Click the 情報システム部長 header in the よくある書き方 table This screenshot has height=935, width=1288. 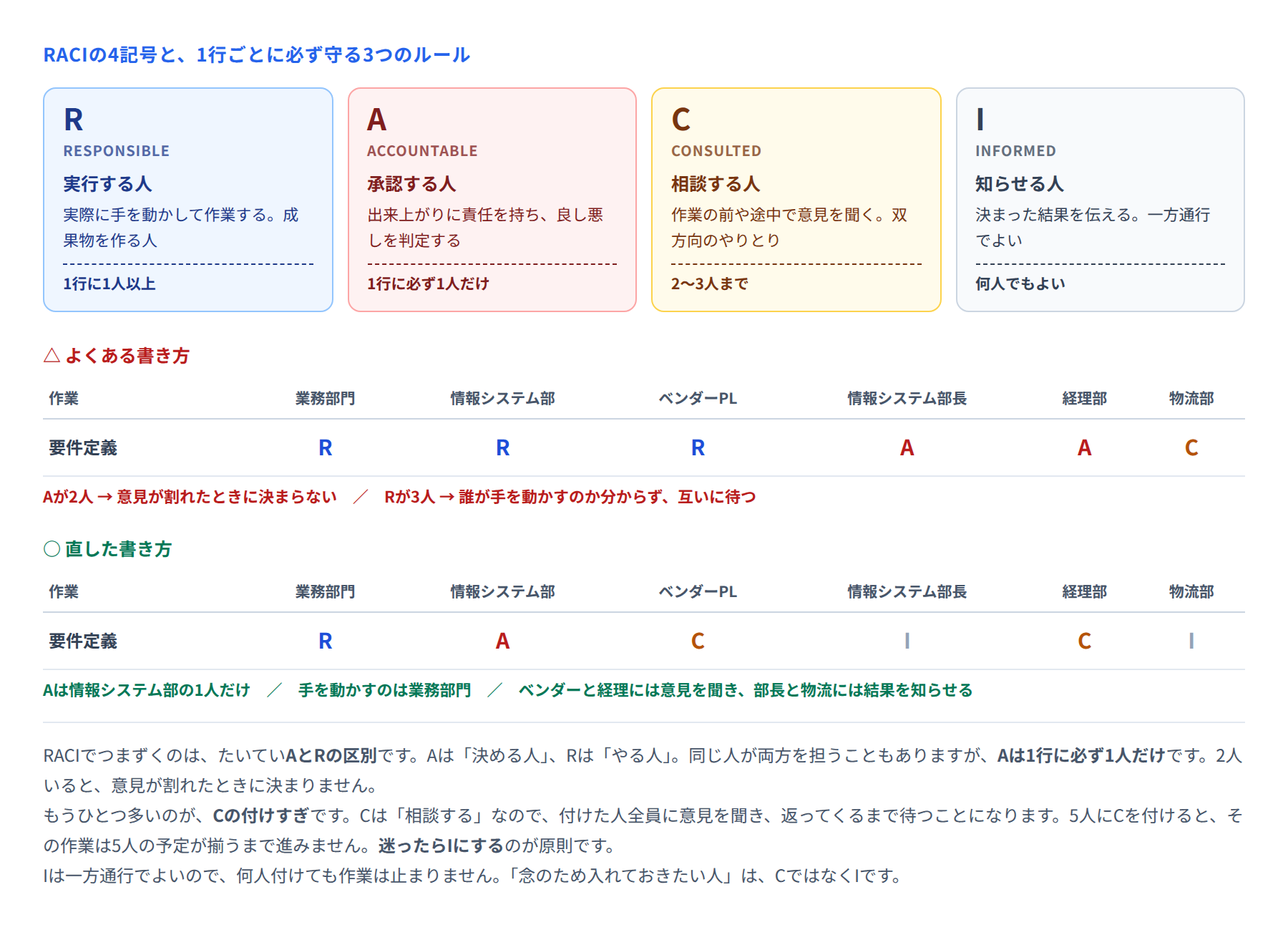(907, 399)
